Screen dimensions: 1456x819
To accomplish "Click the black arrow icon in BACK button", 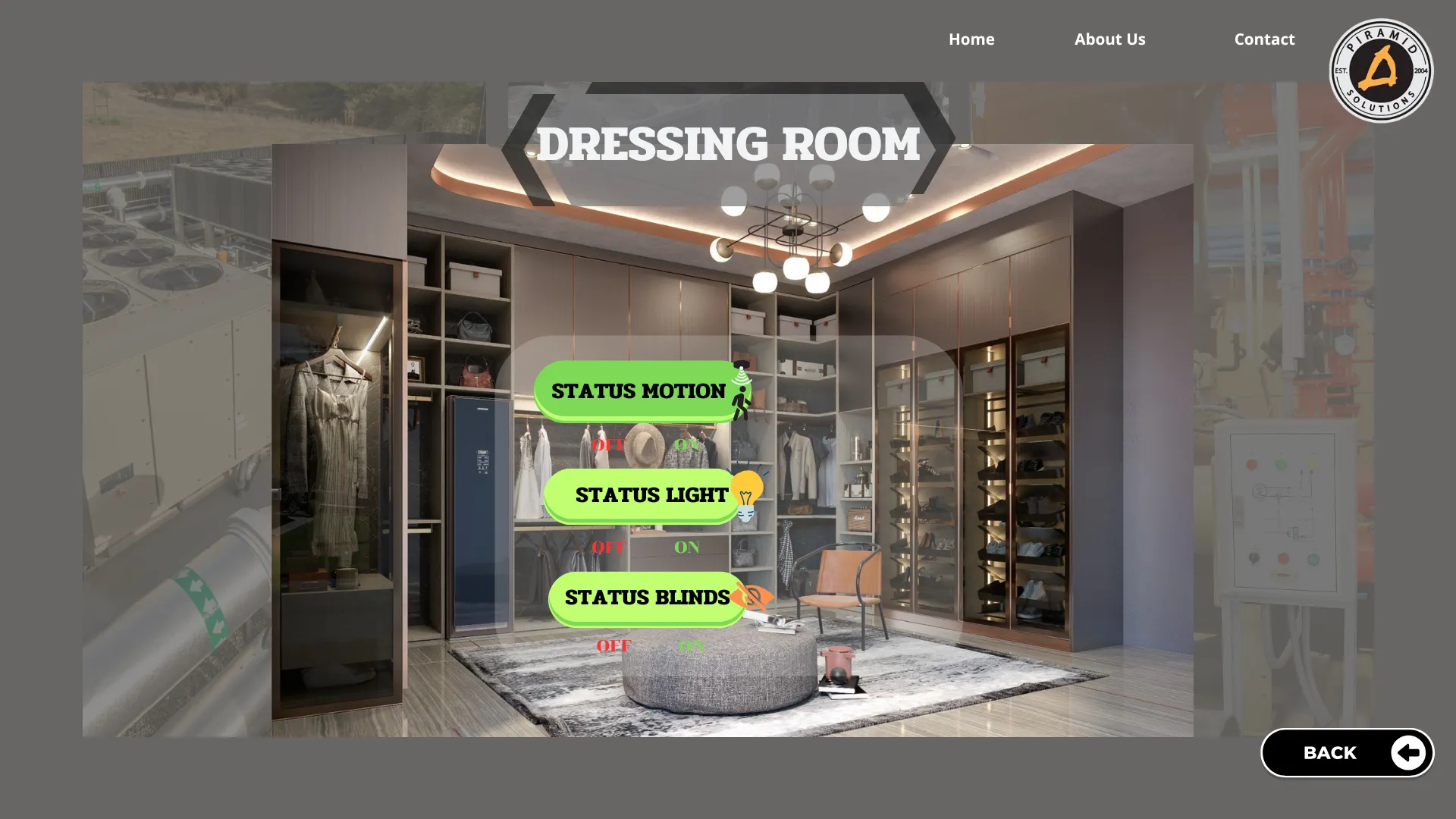I will [x=1408, y=753].
